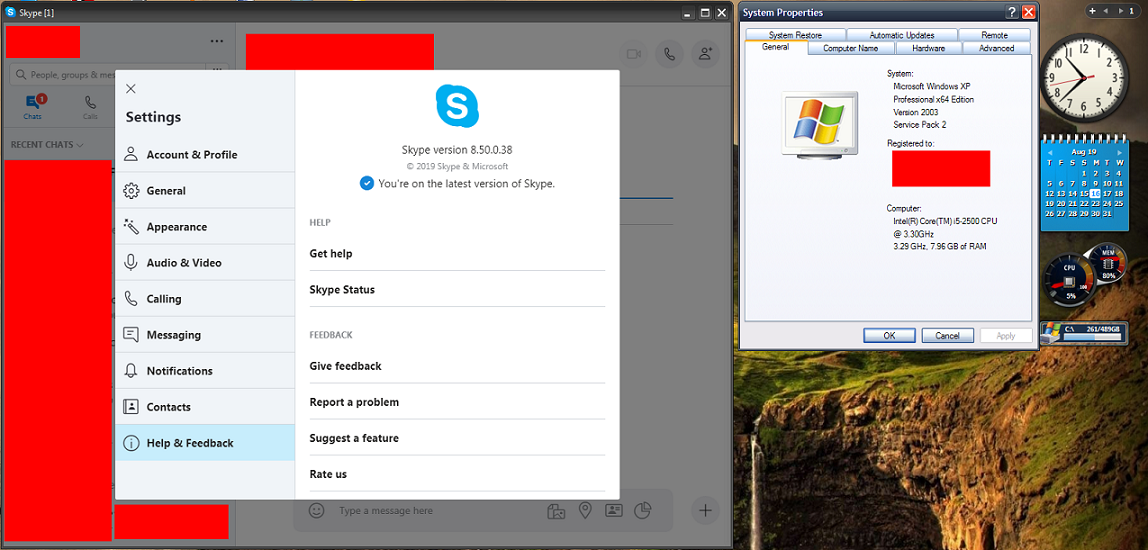Choose Report a problem
This screenshot has height=550, width=1148.
coord(457,402)
